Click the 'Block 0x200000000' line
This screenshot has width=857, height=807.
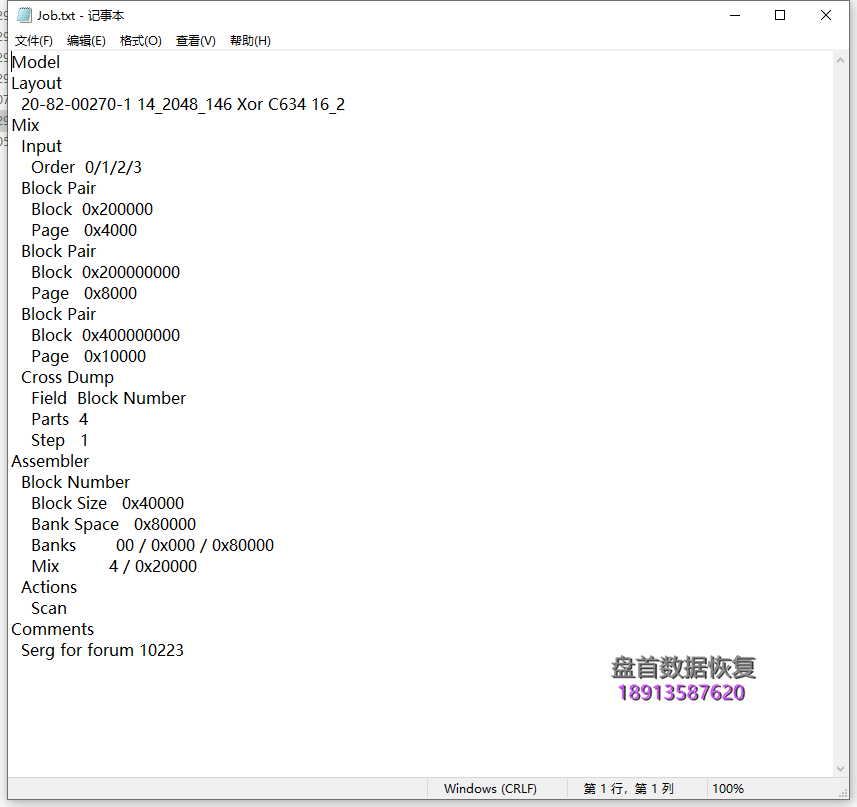[x=105, y=272]
